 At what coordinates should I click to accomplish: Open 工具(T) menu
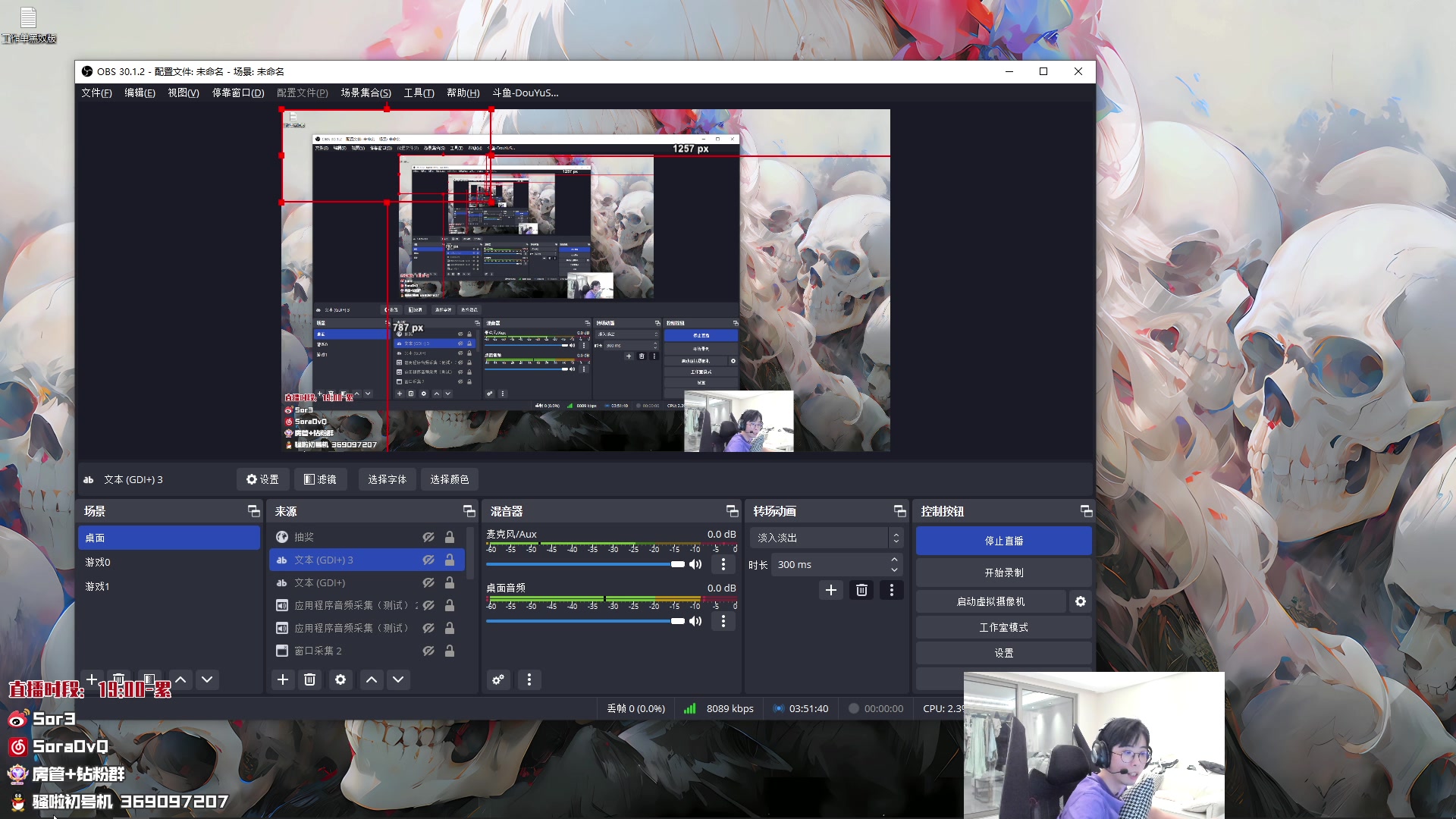(x=419, y=93)
